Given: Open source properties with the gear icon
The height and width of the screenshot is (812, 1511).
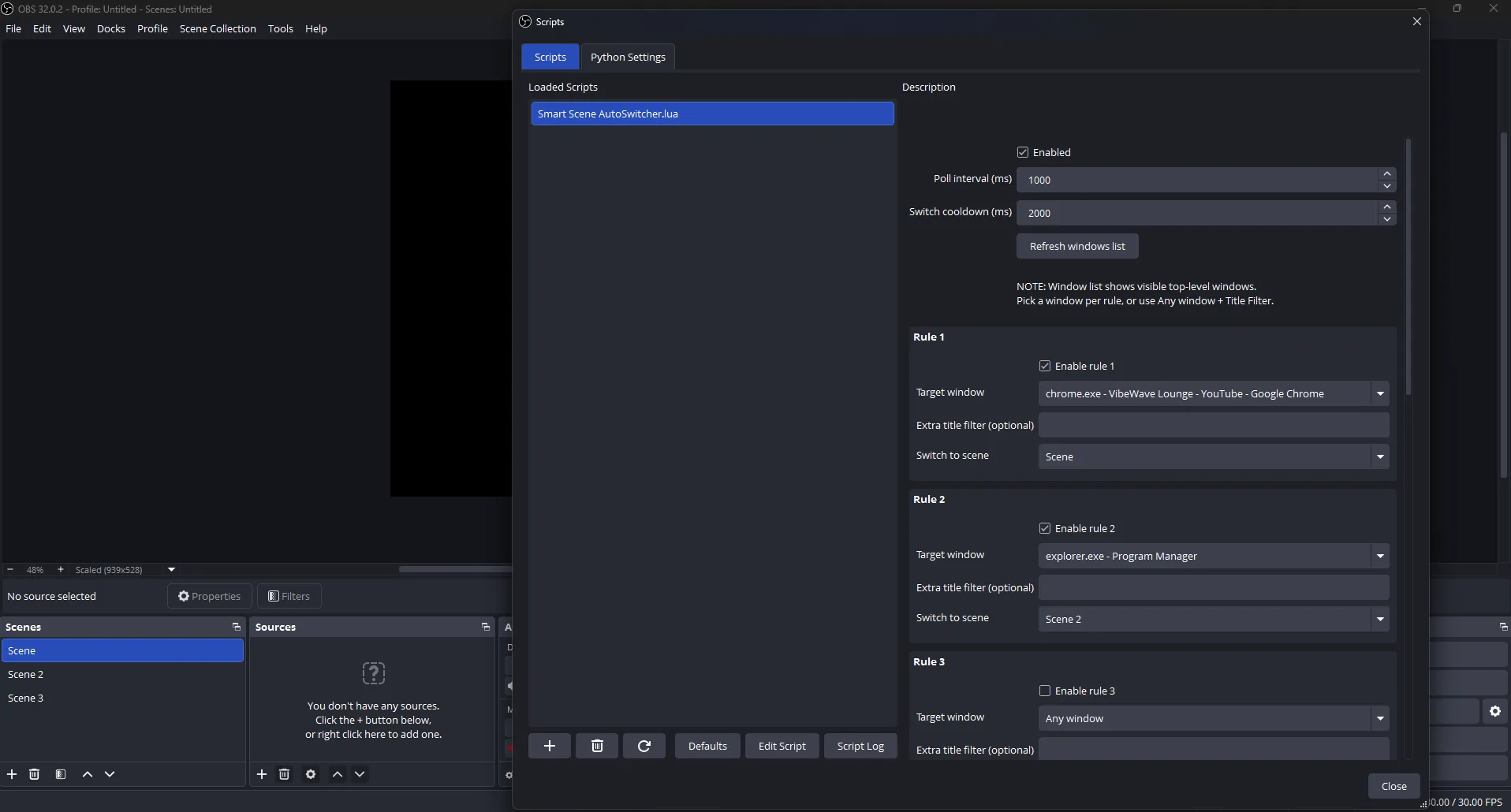Looking at the screenshot, I should click(310, 774).
